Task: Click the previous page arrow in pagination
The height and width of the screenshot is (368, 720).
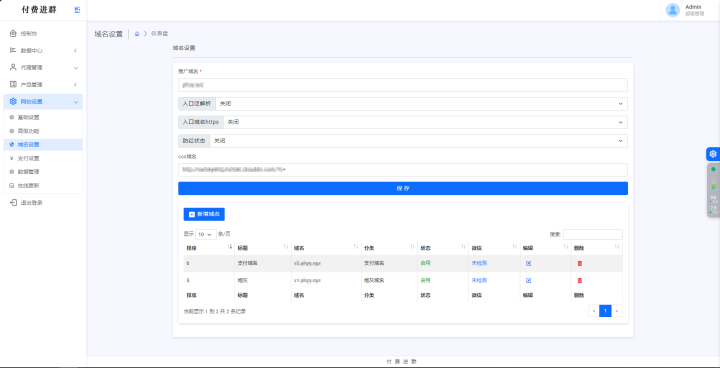Action: [x=594, y=311]
